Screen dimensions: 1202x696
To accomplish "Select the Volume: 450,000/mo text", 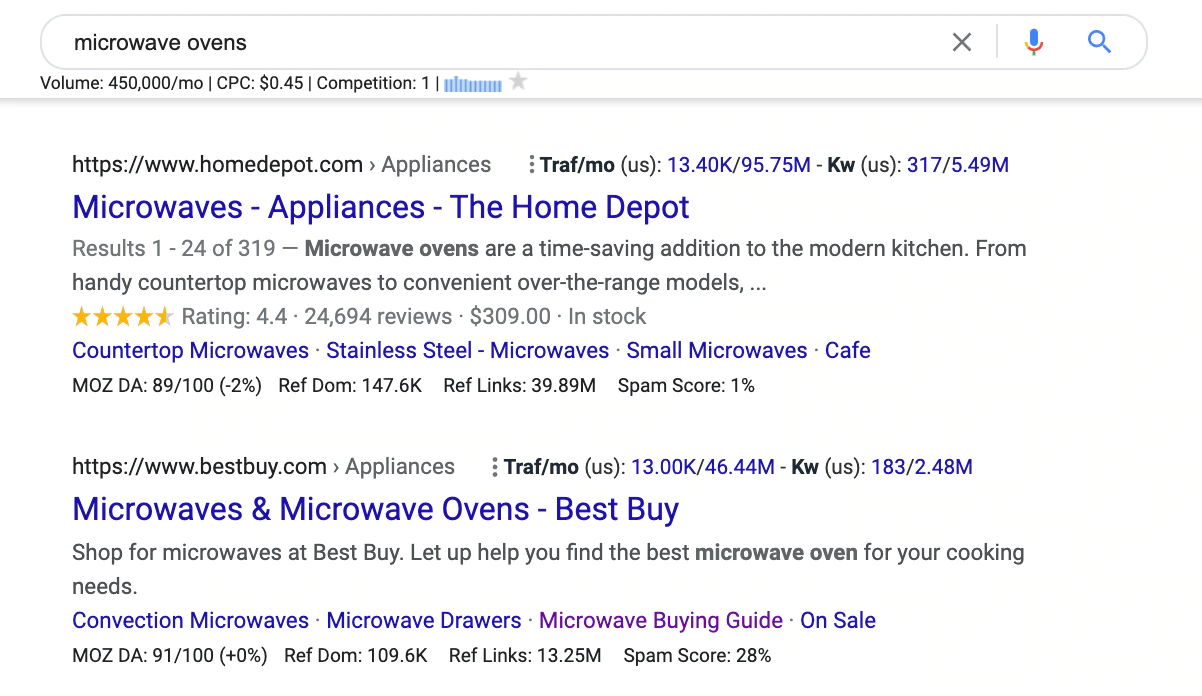I will click(121, 83).
